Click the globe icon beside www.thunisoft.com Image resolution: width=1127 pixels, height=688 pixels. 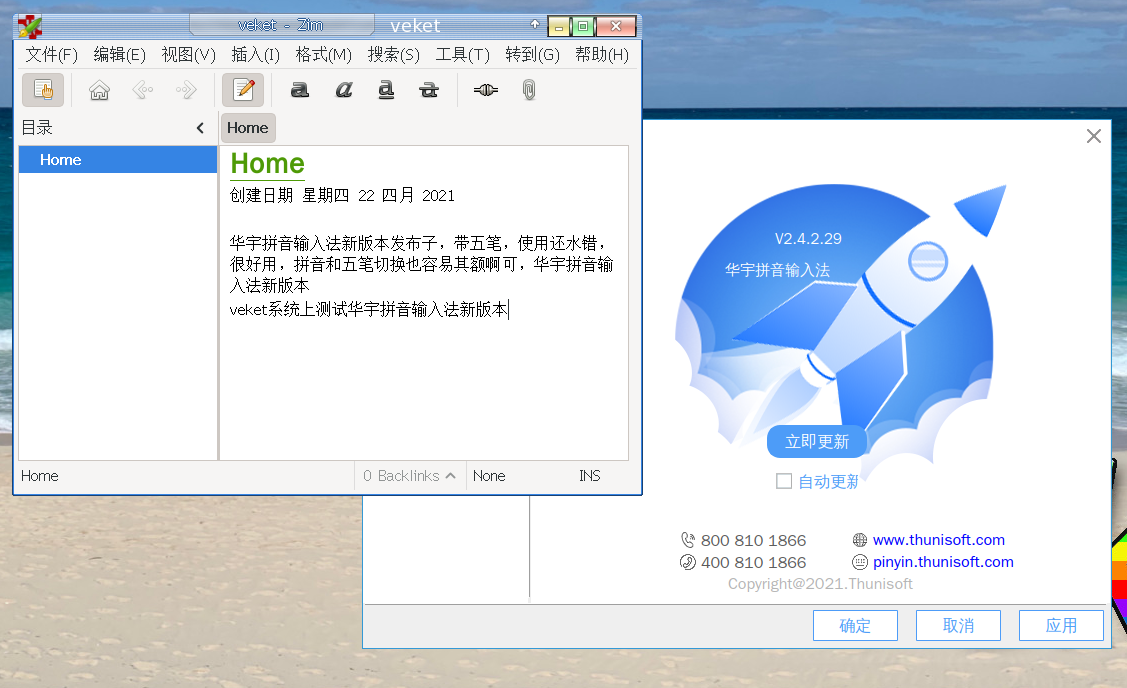tap(860, 540)
